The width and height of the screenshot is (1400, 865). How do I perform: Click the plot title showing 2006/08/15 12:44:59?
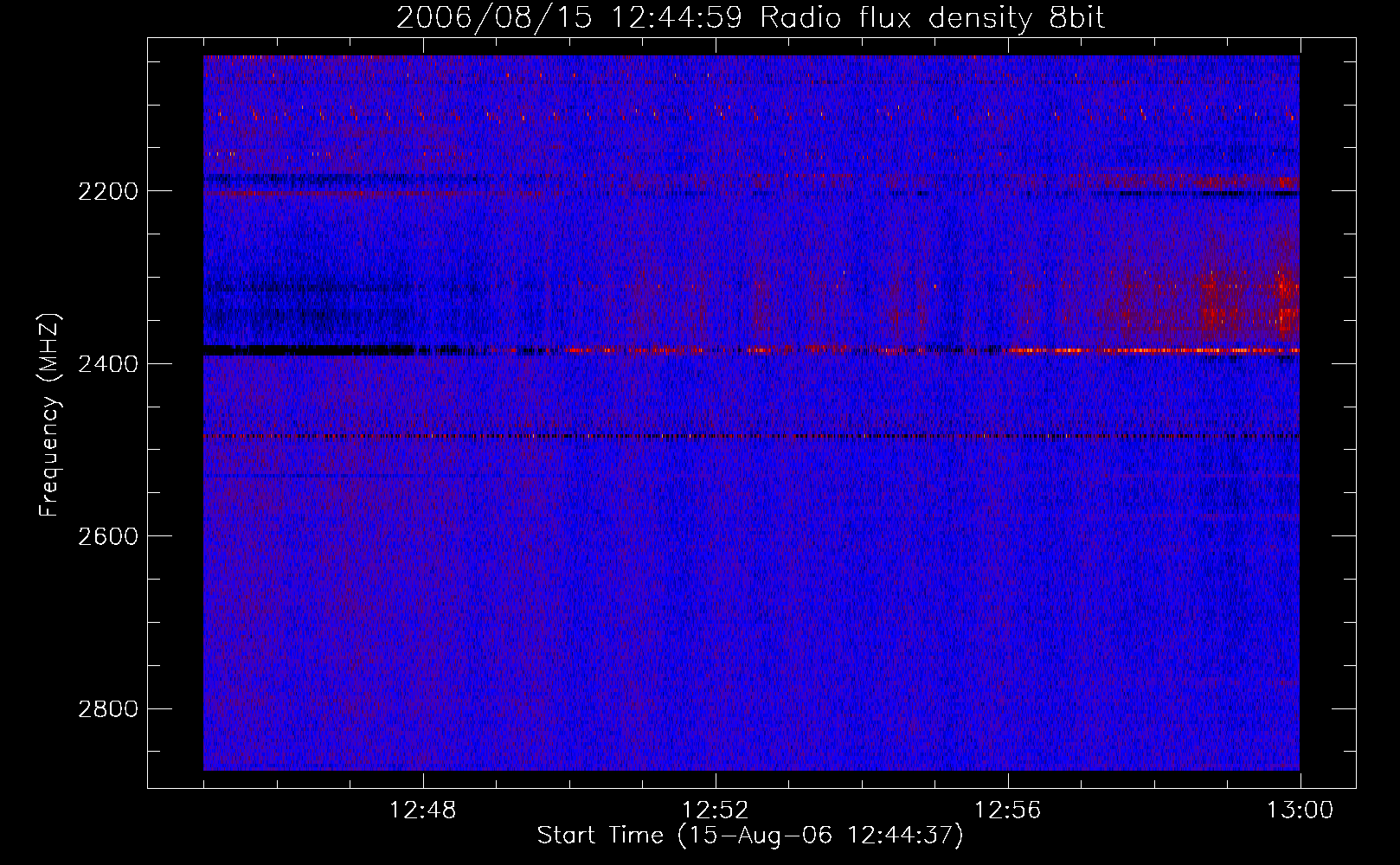pyautogui.click(x=750, y=17)
